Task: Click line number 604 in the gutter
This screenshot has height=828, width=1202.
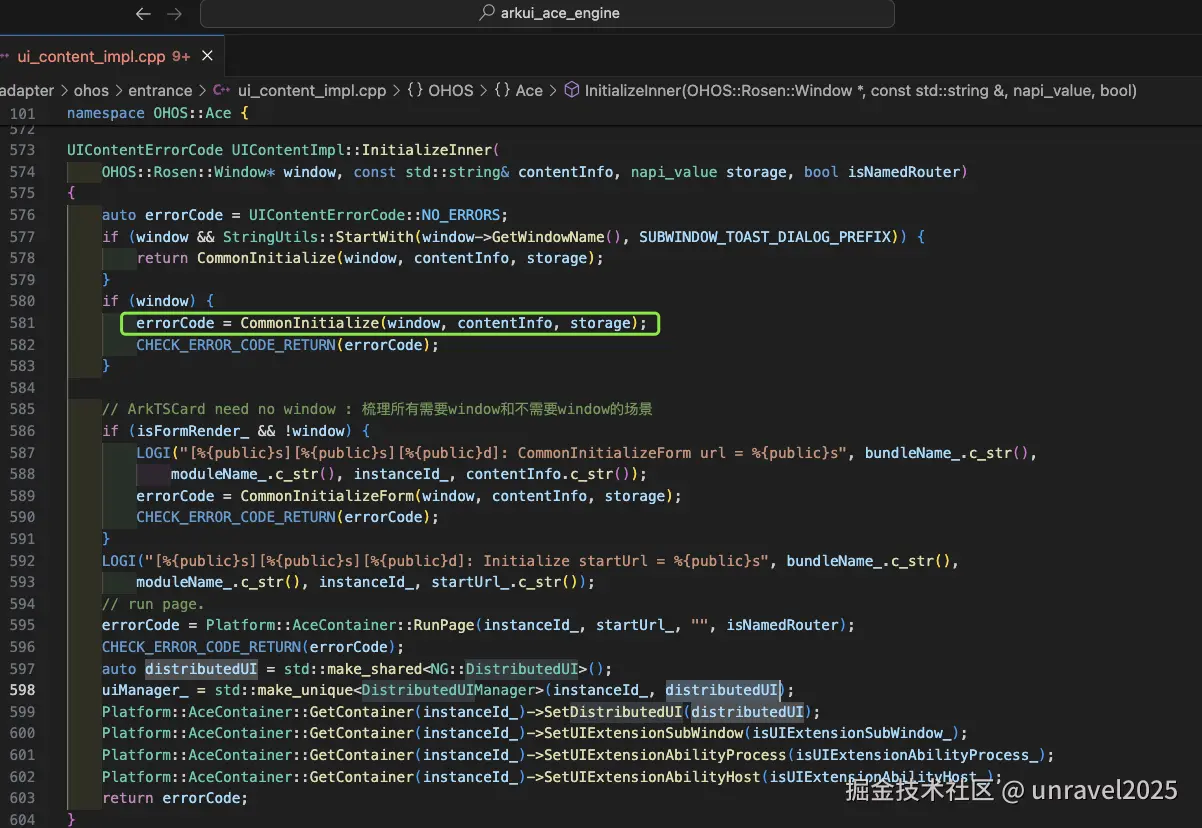Action: point(22,820)
